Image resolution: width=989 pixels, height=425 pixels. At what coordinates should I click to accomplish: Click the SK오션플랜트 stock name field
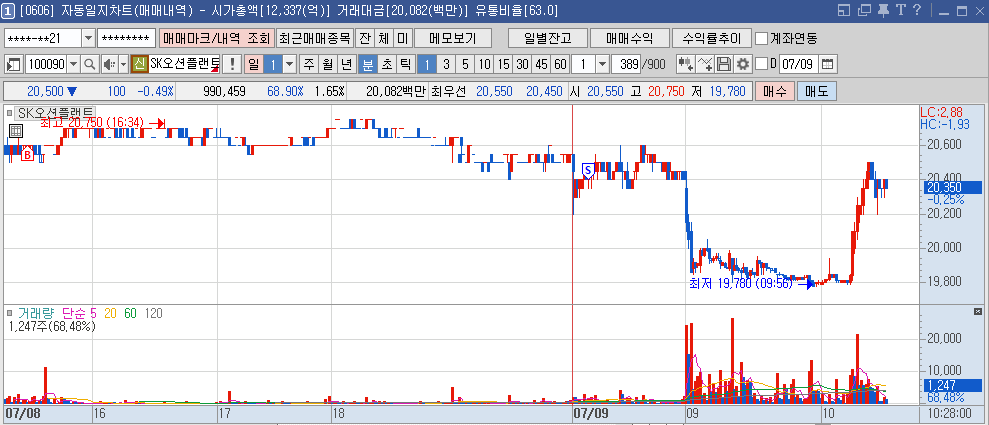185,64
